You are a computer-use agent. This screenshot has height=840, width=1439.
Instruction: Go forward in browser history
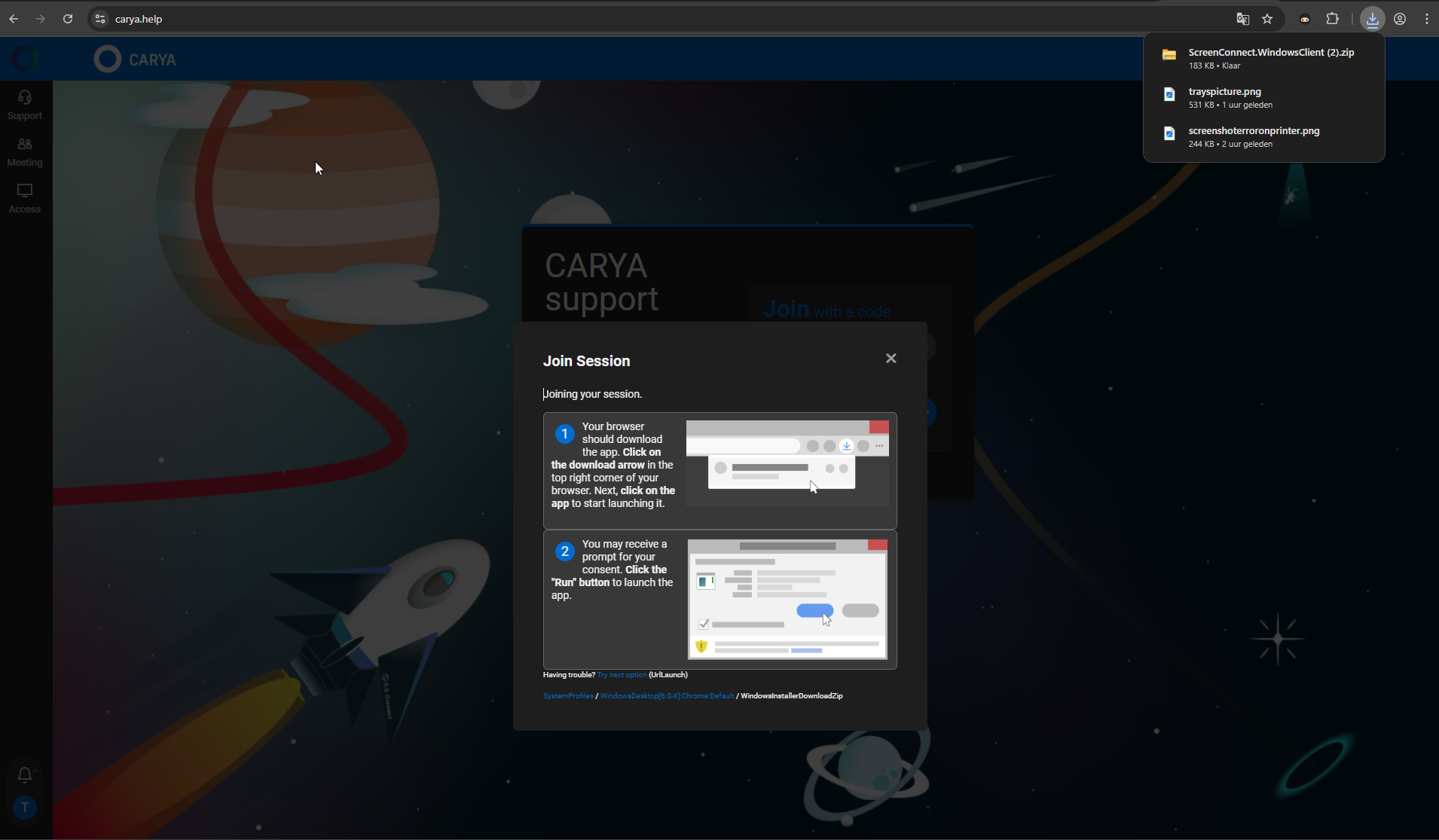(x=41, y=19)
